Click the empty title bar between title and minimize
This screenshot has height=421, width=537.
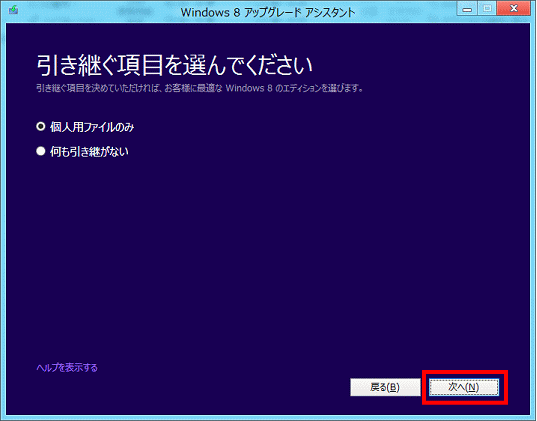[406, 12]
